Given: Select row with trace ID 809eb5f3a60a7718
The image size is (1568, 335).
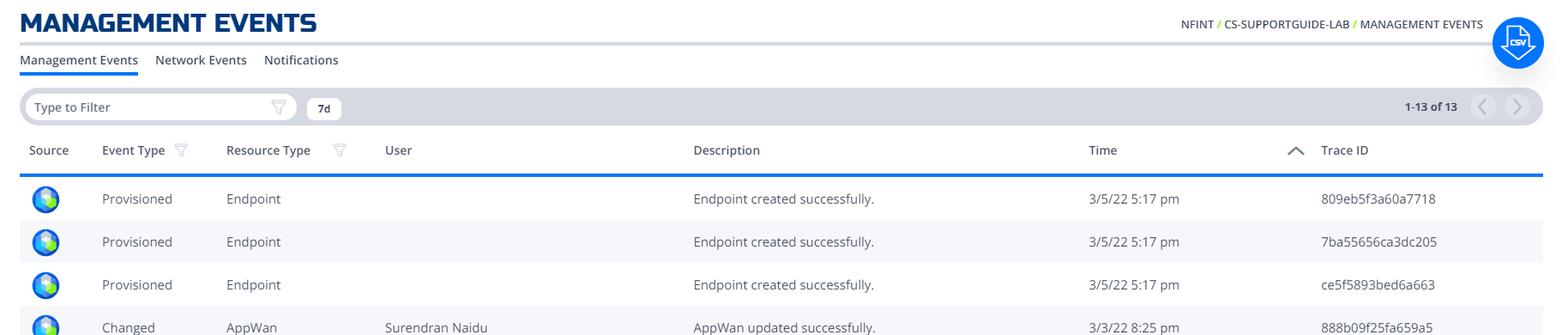Looking at the screenshot, I should 781,199.
